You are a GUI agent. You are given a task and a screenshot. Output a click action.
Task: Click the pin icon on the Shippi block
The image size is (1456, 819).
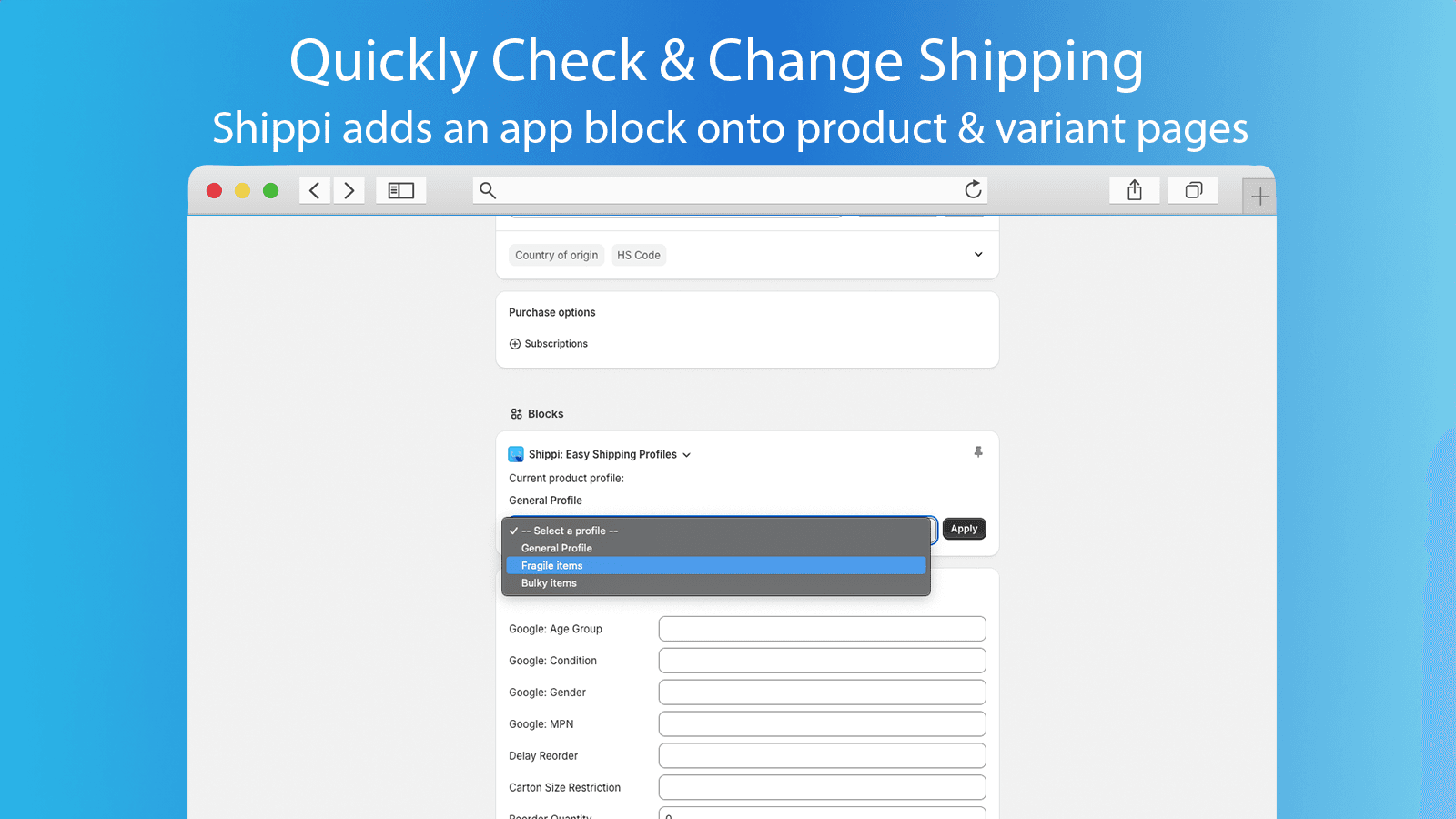[x=978, y=452]
